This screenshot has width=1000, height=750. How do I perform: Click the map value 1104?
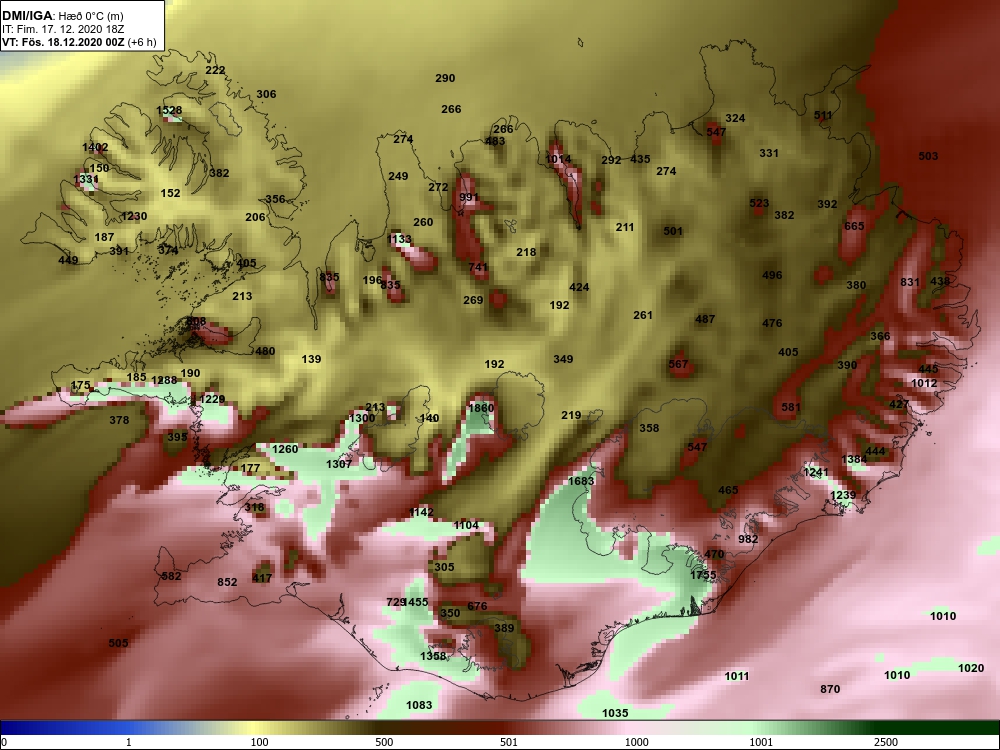[x=466, y=525]
